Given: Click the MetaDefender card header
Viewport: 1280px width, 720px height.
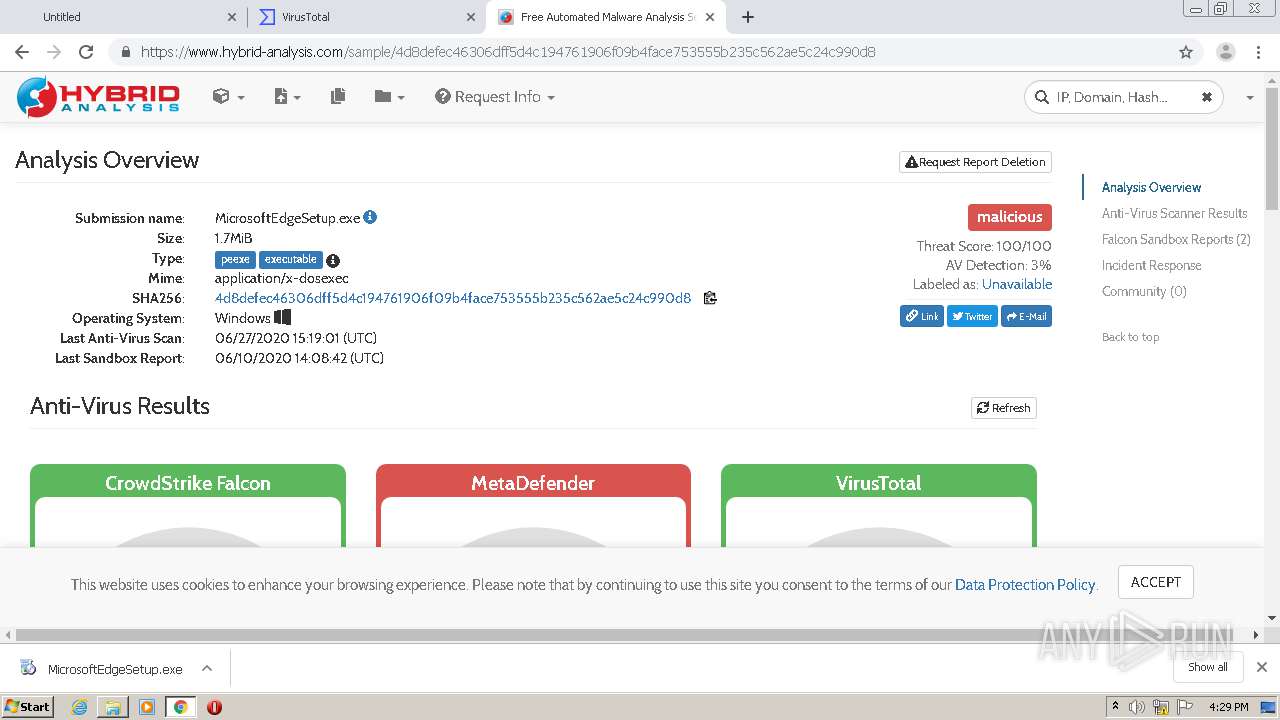Looking at the screenshot, I should click(533, 483).
